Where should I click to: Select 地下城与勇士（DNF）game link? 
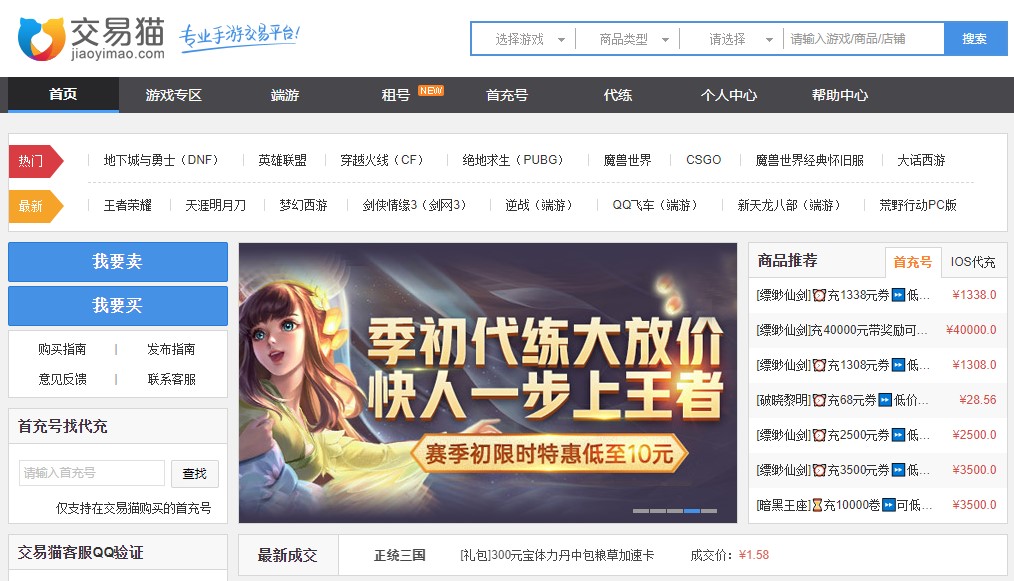pos(164,160)
